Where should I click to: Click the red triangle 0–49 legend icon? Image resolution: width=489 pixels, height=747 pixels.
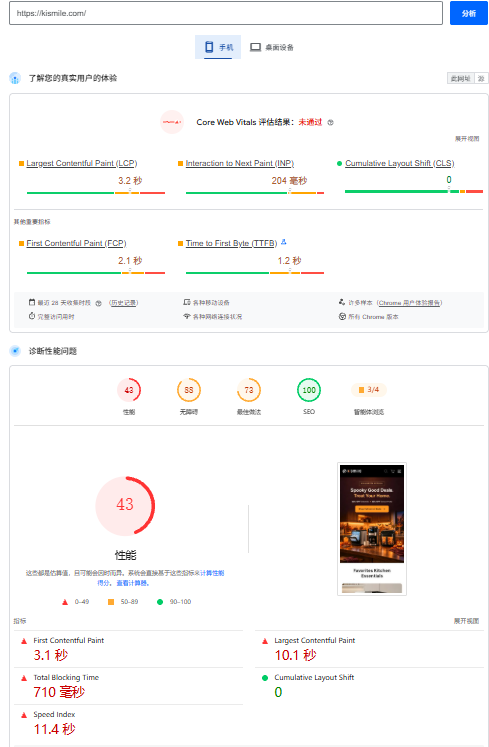65,602
